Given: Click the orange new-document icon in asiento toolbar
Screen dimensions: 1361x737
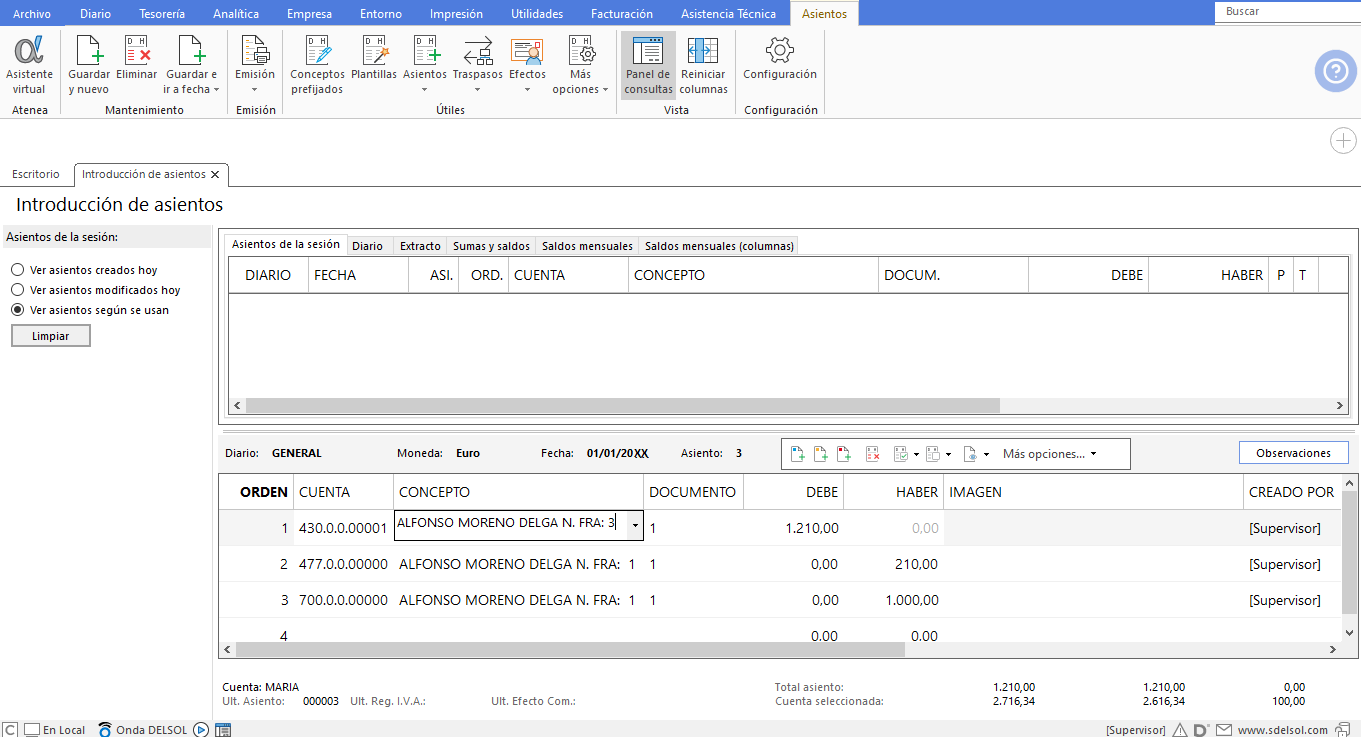Looking at the screenshot, I should pos(820,453).
